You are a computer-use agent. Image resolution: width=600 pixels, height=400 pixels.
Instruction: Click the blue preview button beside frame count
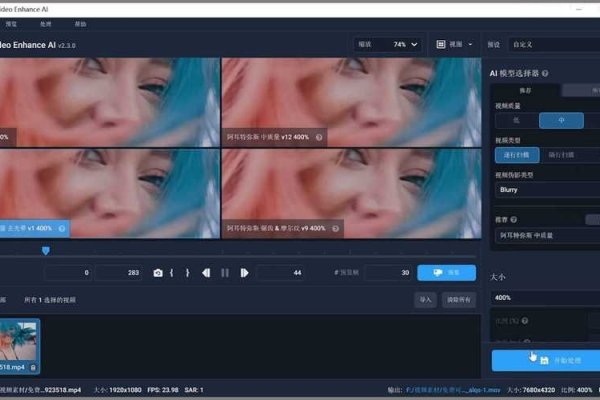coord(447,273)
